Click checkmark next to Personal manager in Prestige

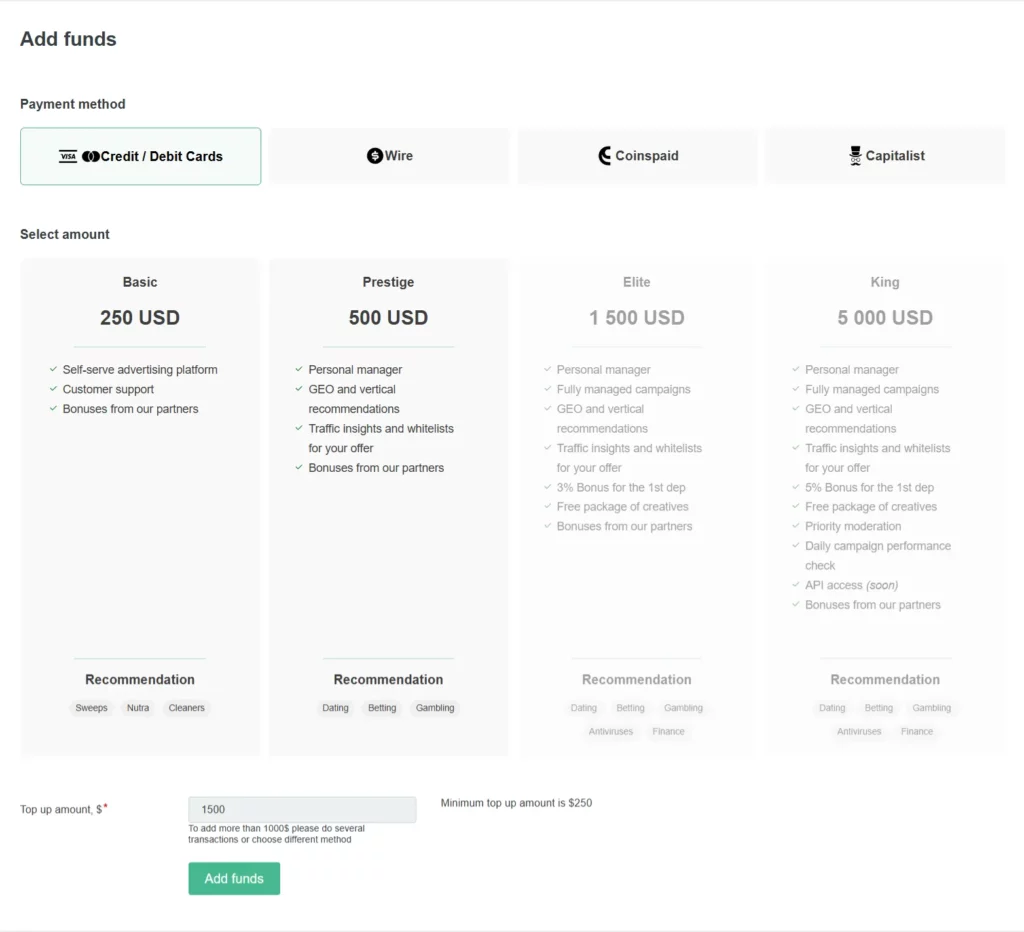coord(298,369)
